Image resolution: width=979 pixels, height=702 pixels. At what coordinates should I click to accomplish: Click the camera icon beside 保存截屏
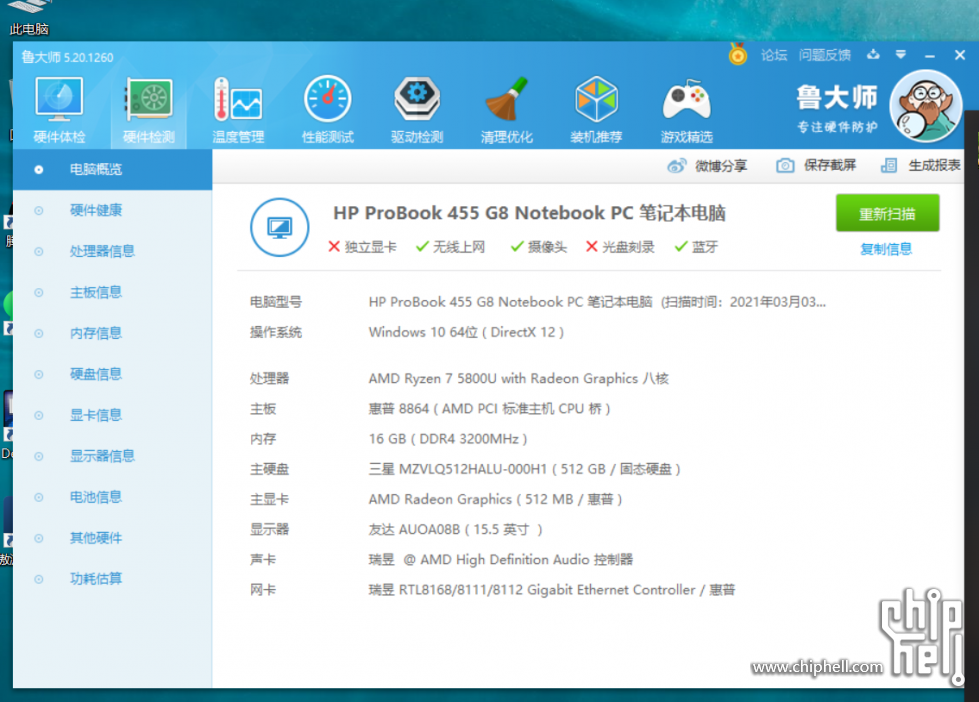785,166
